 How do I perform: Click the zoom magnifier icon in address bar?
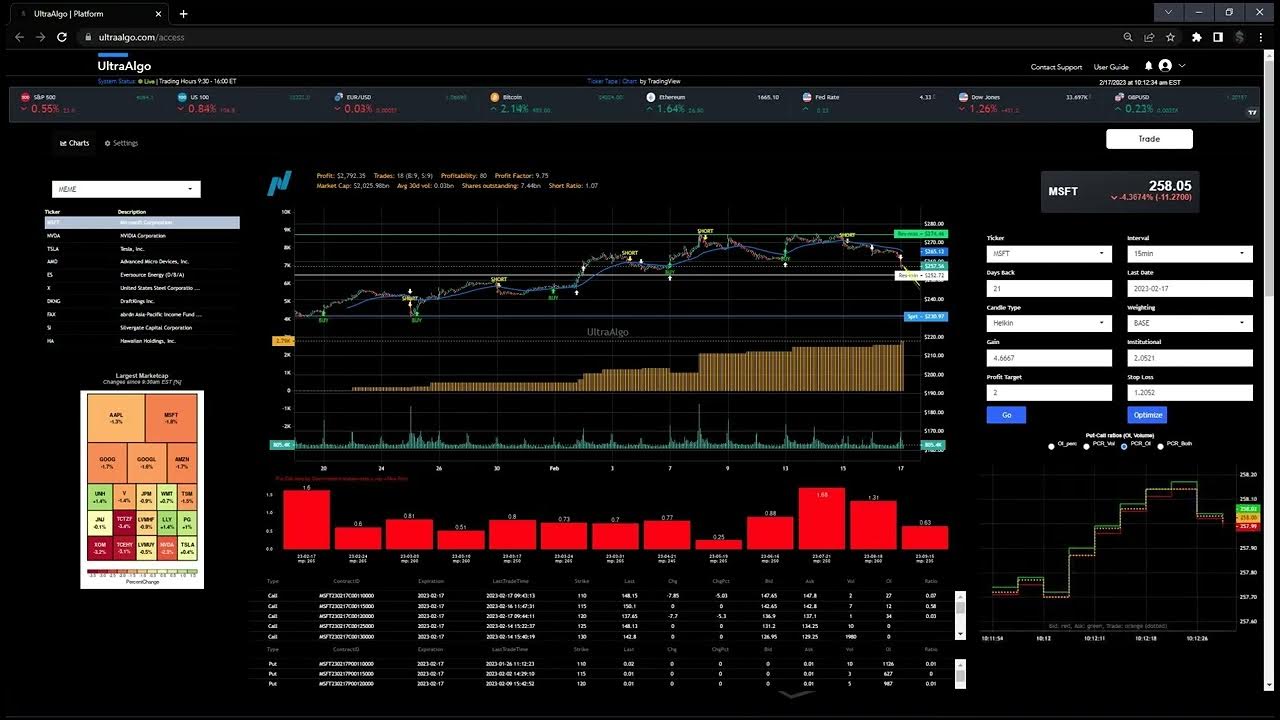point(1128,37)
